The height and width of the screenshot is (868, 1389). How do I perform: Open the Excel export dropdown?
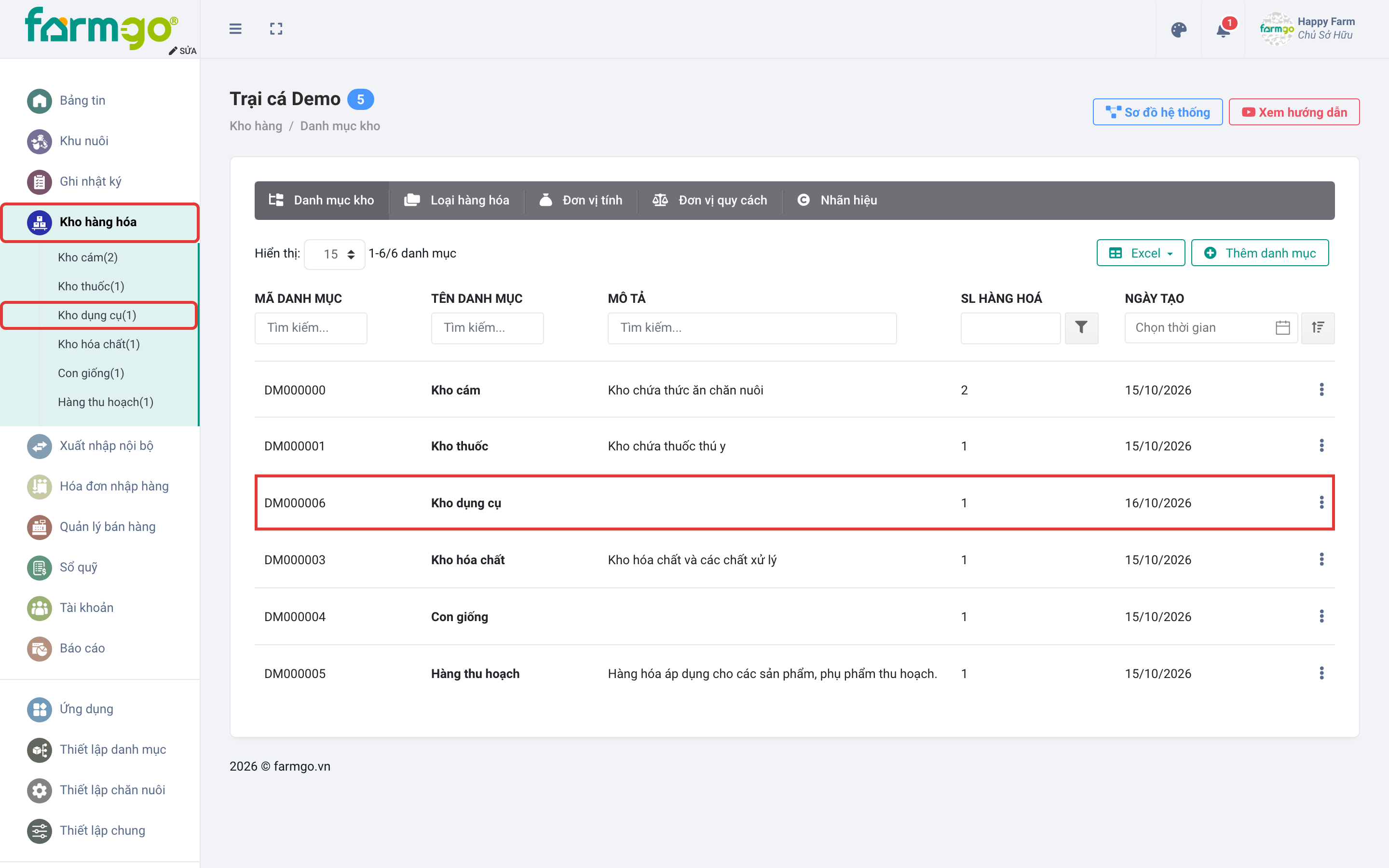pos(1141,253)
